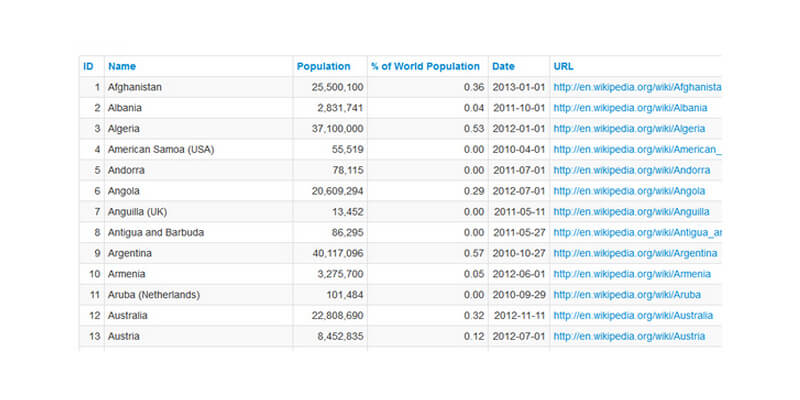Viewport: 800px width, 400px height.
Task: Sort by the Name column header
Action: pos(121,66)
